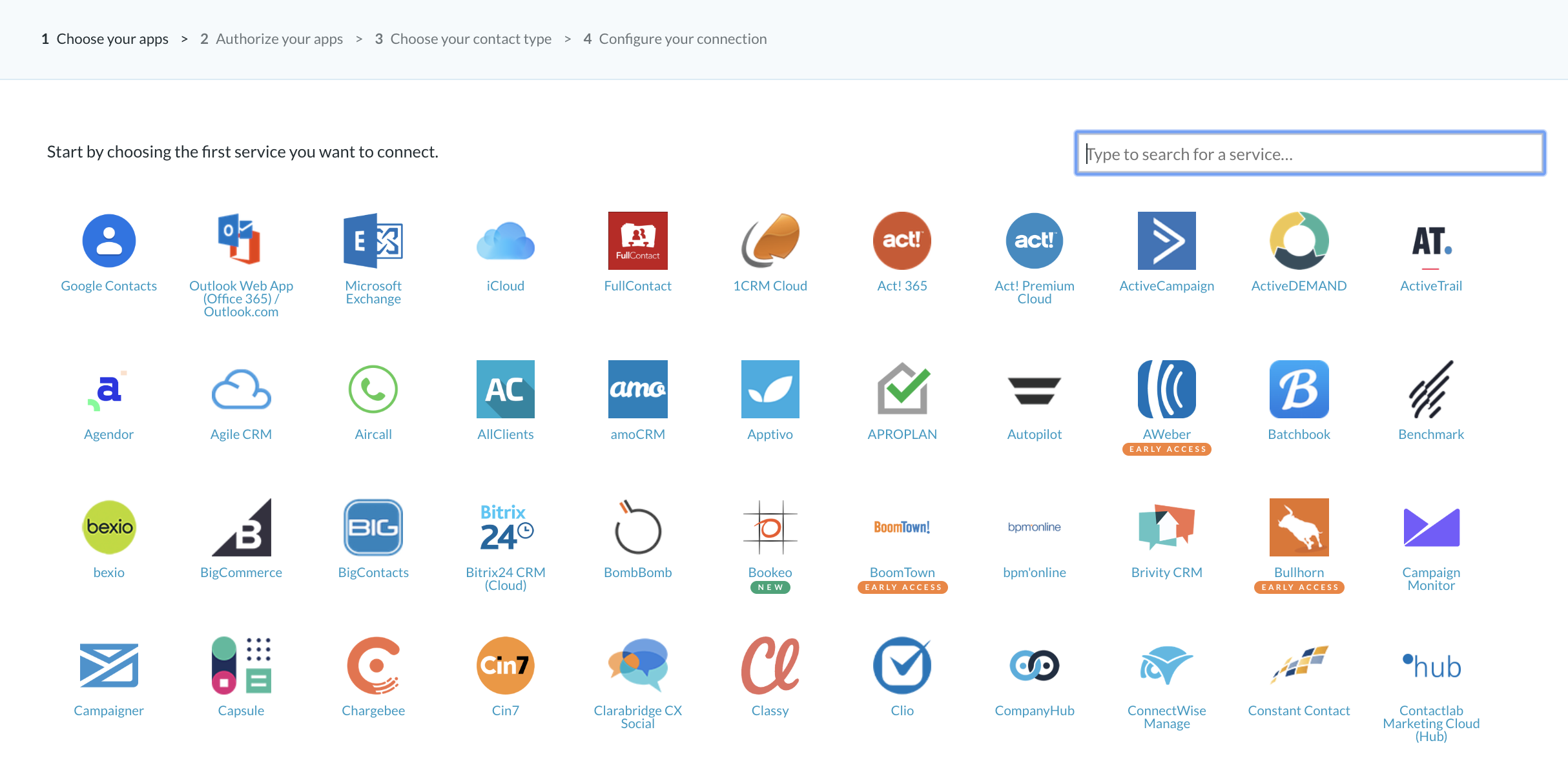The height and width of the screenshot is (763, 1568).
Task: Click the Clio checkmark icon
Action: pos(902,666)
